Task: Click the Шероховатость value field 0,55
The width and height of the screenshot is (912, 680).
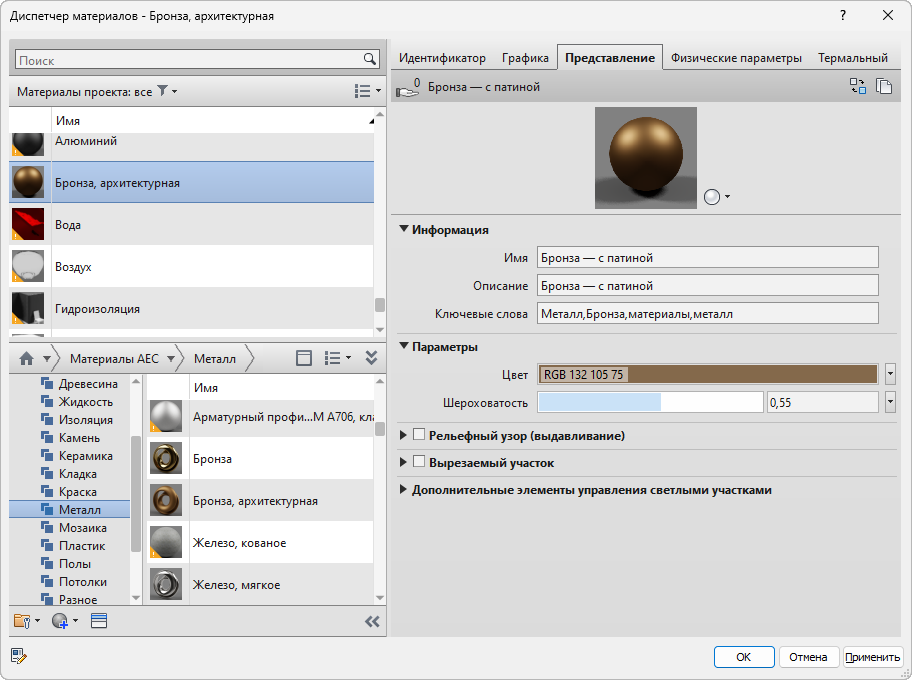Action: [x=822, y=402]
